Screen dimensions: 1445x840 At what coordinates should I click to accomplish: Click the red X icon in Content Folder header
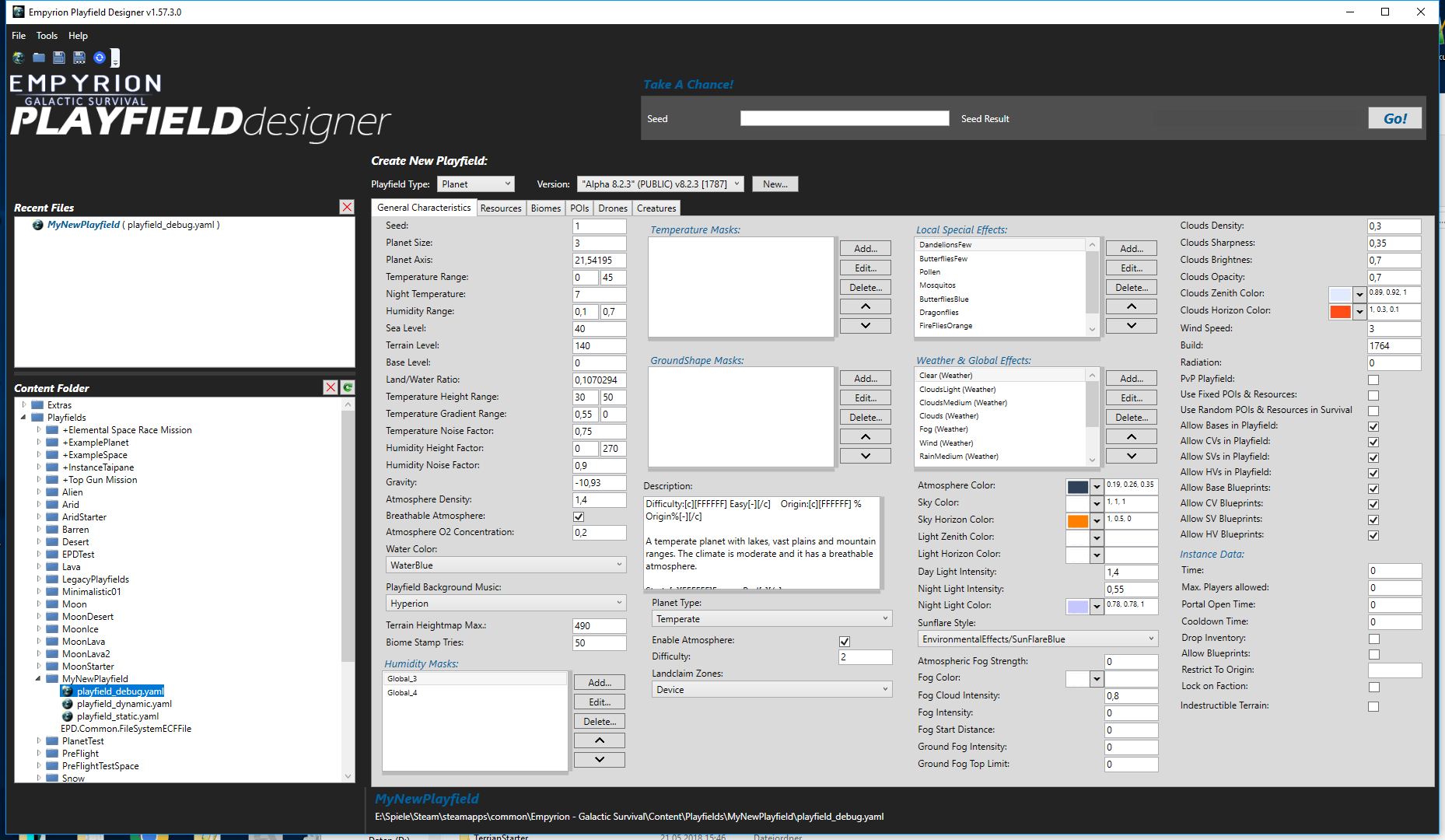[331, 387]
